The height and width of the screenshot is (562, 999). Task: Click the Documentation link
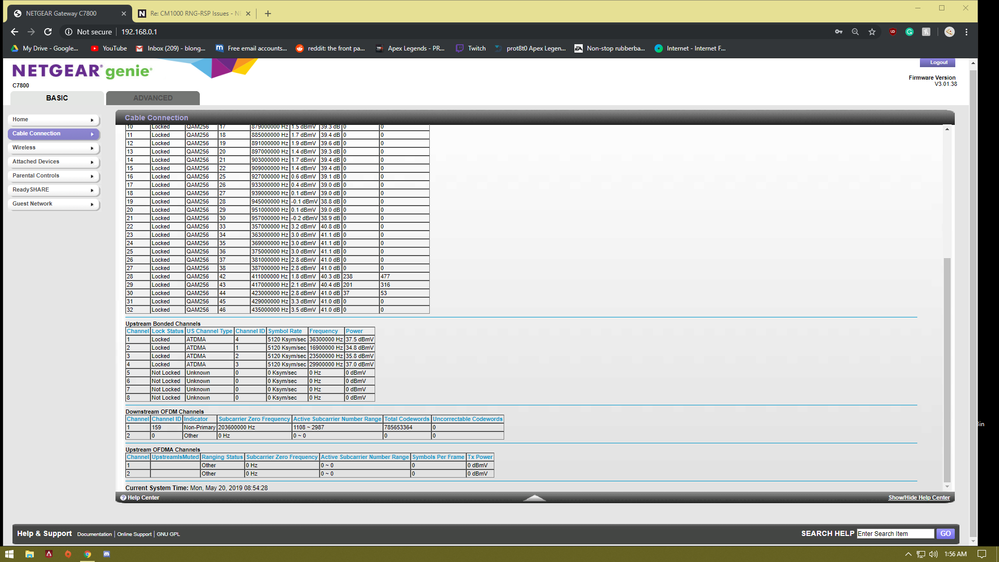94,534
